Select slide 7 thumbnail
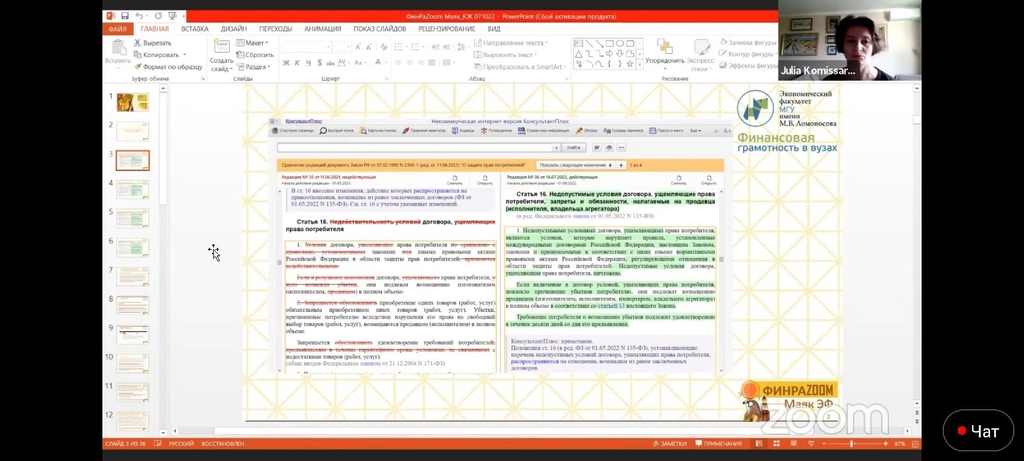Screen dimensions: 1024x461 (133, 277)
